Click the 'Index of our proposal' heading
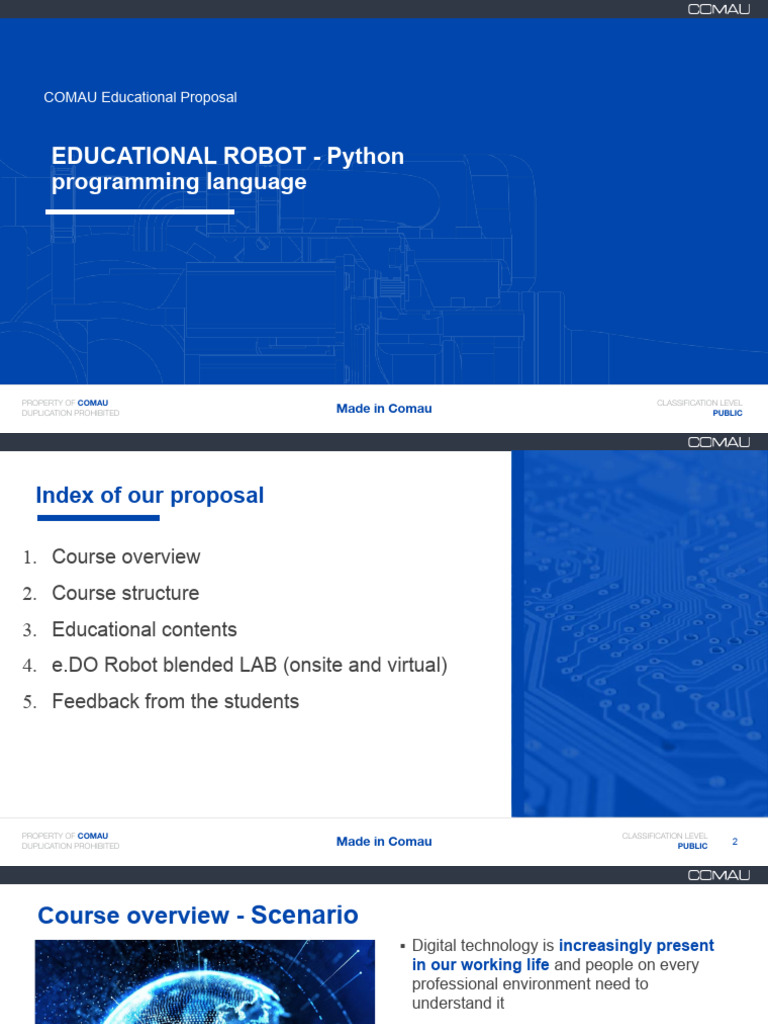The height and width of the screenshot is (1024, 768). [x=150, y=495]
